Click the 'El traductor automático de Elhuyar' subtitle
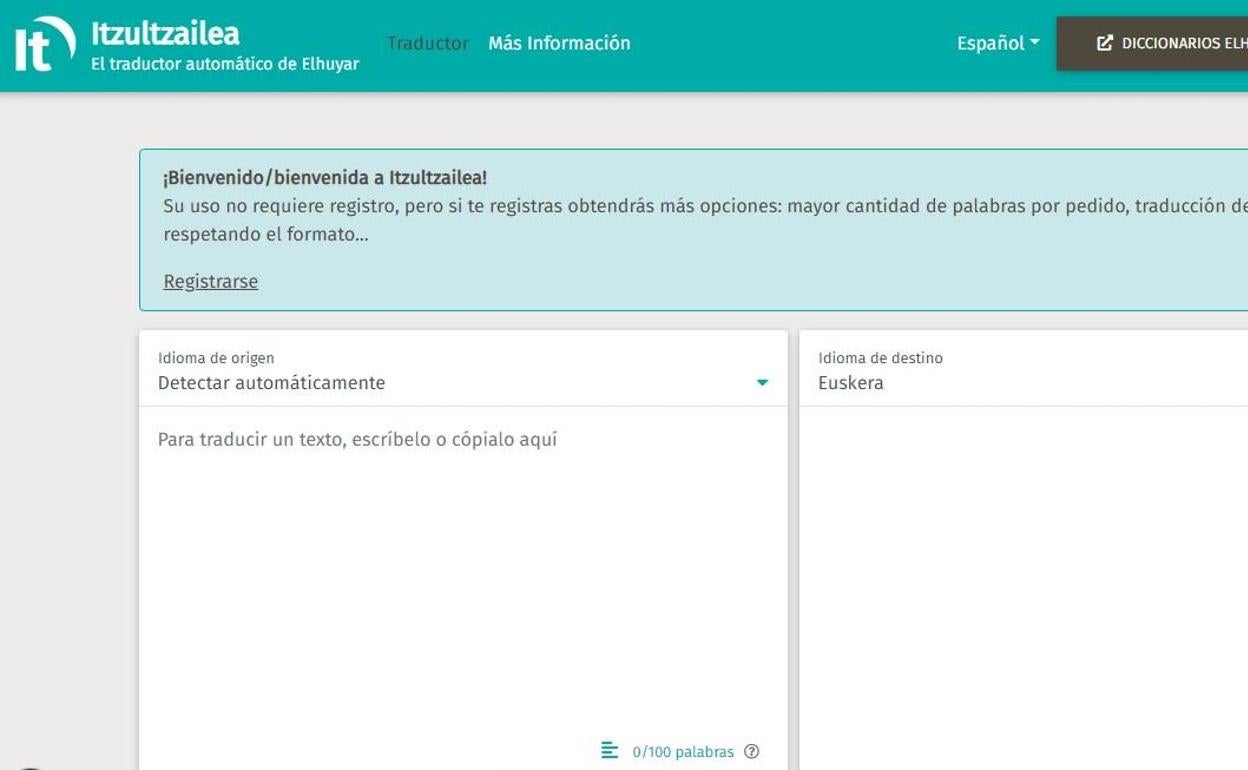 (225, 64)
